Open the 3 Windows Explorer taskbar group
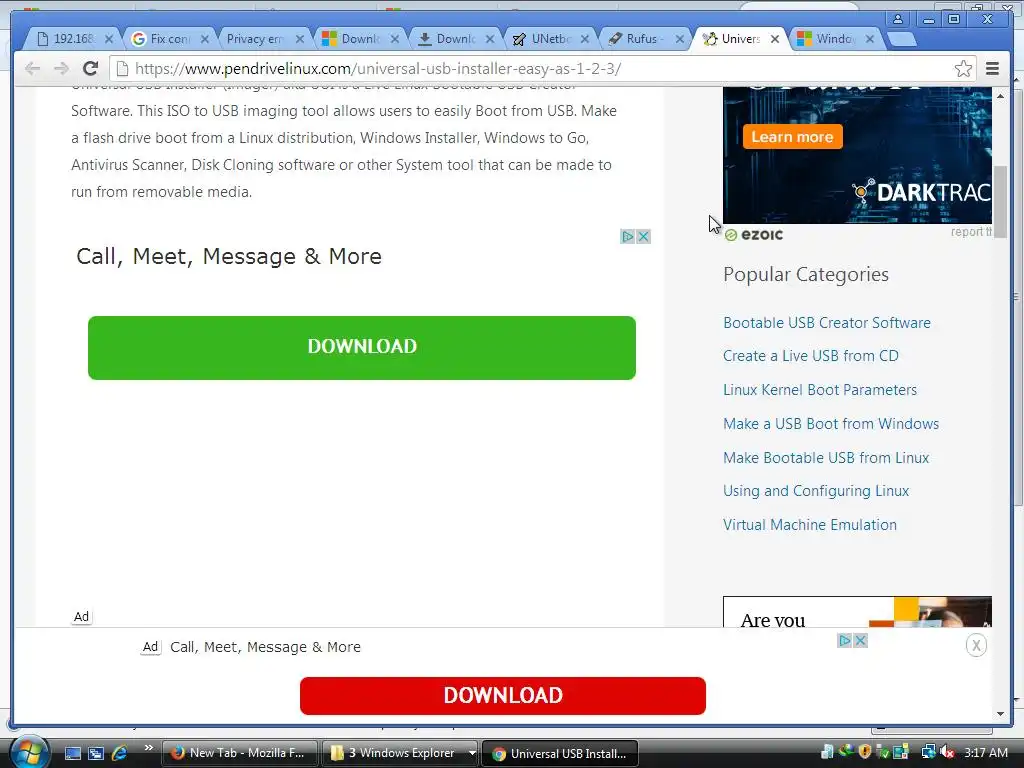Viewport: 1024px width, 768px height. point(400,753)
